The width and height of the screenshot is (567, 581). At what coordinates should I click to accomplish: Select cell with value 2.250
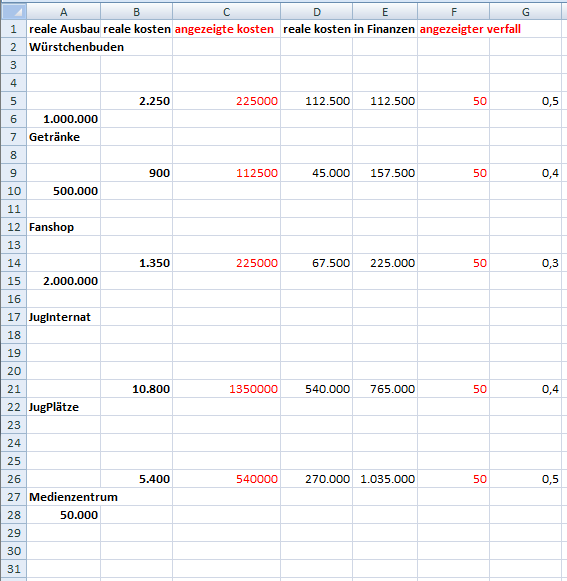click(136, 101)
